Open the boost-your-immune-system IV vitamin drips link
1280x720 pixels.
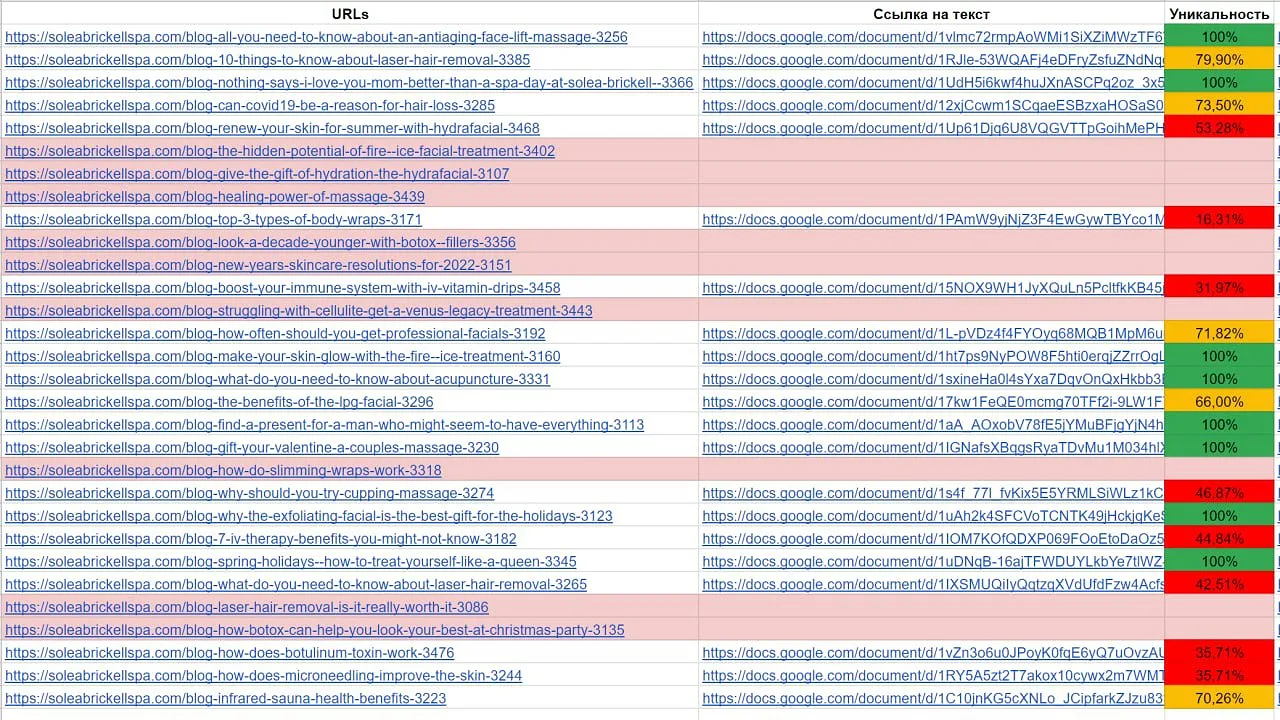point(282,288)
